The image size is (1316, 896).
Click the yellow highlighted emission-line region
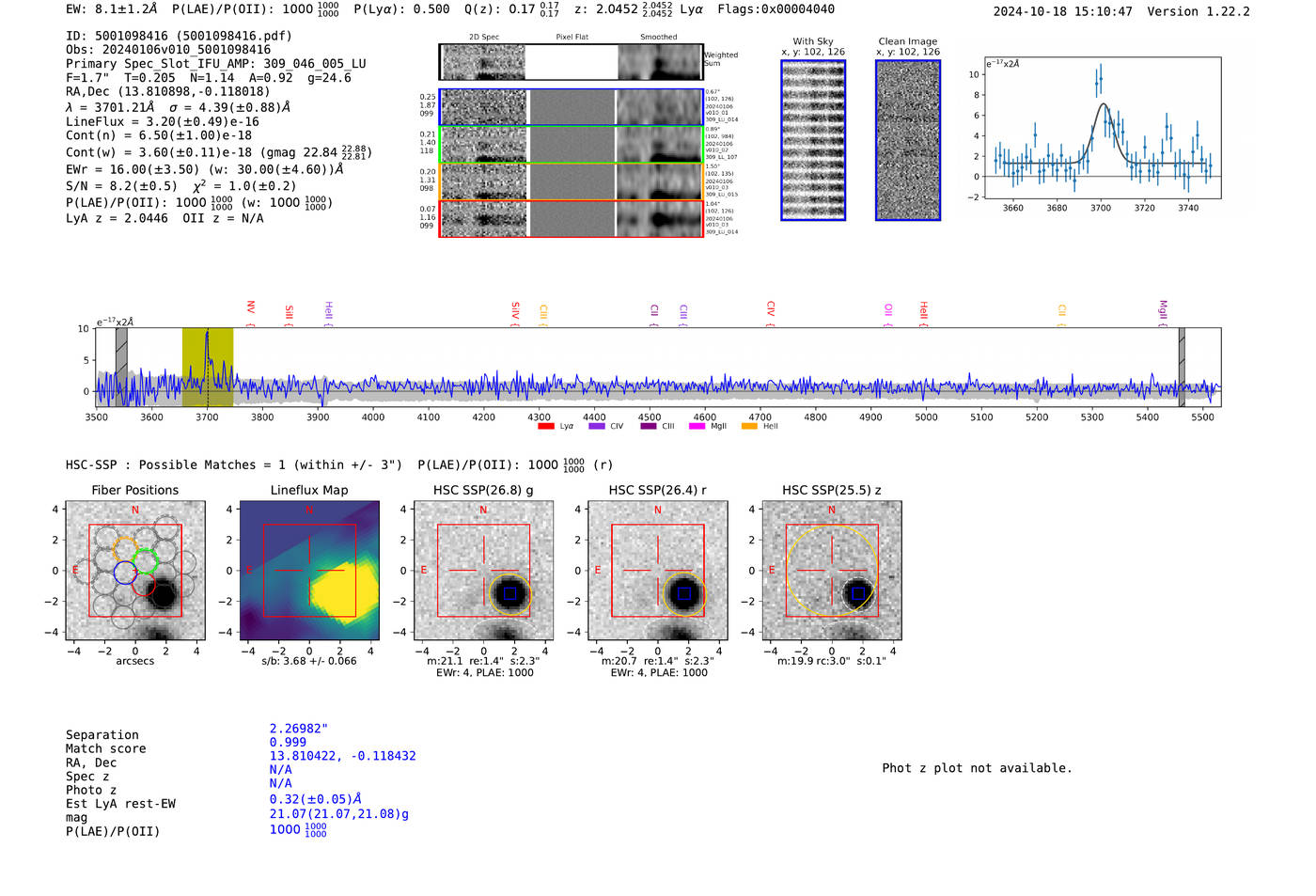click(208, 368)
